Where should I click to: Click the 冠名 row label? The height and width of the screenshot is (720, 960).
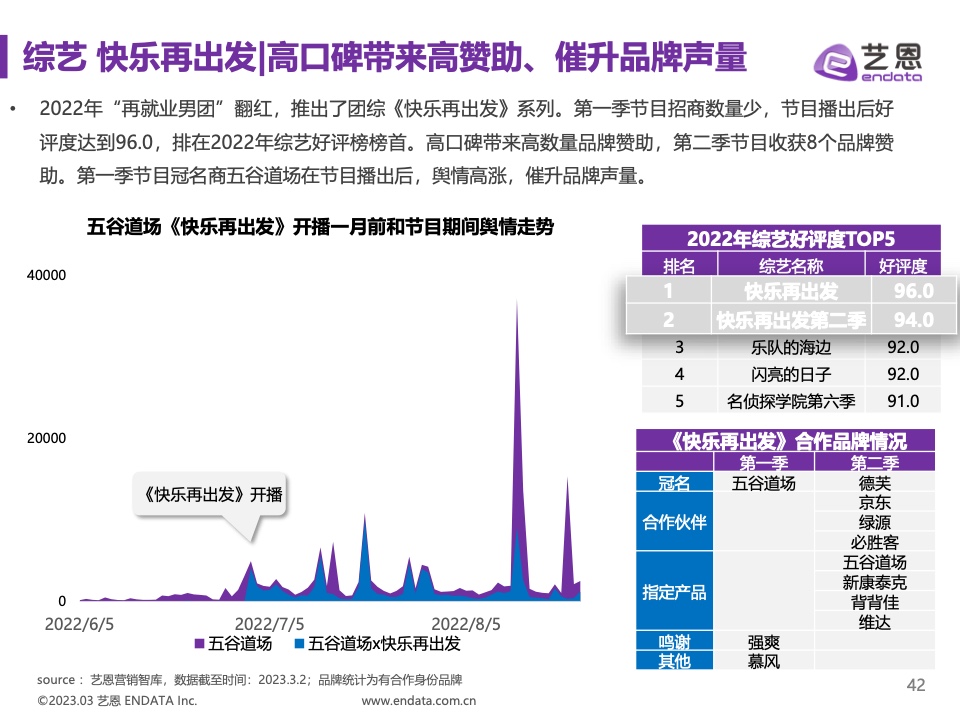click(673, 483)
